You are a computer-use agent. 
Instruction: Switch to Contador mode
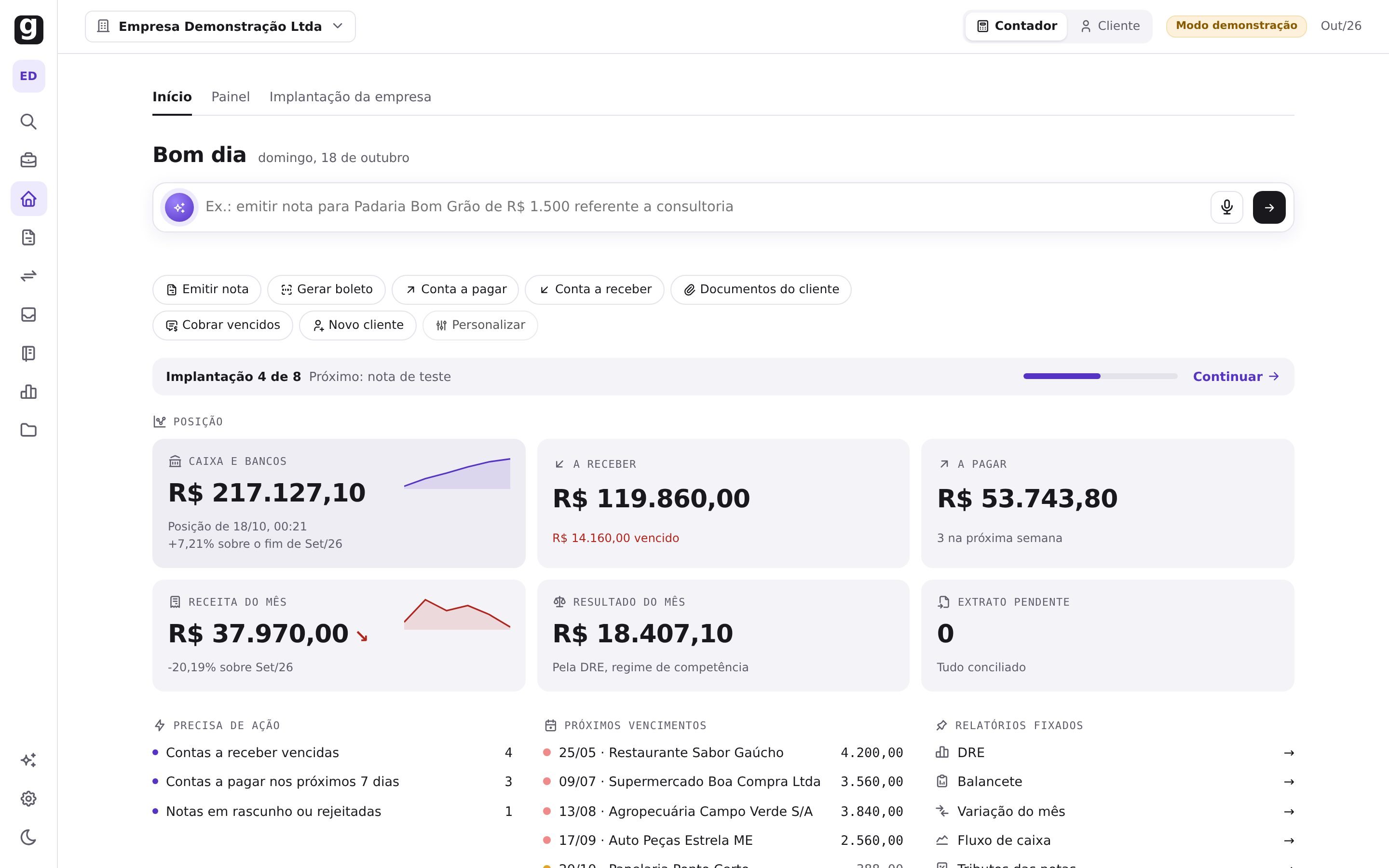pos(1016,27)
